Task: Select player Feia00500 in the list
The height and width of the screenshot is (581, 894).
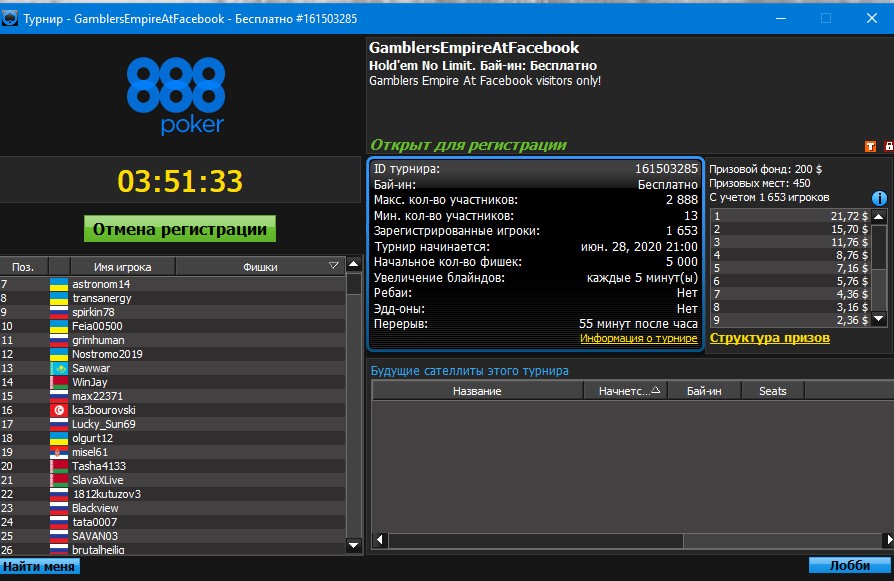Action: [173, 326]
